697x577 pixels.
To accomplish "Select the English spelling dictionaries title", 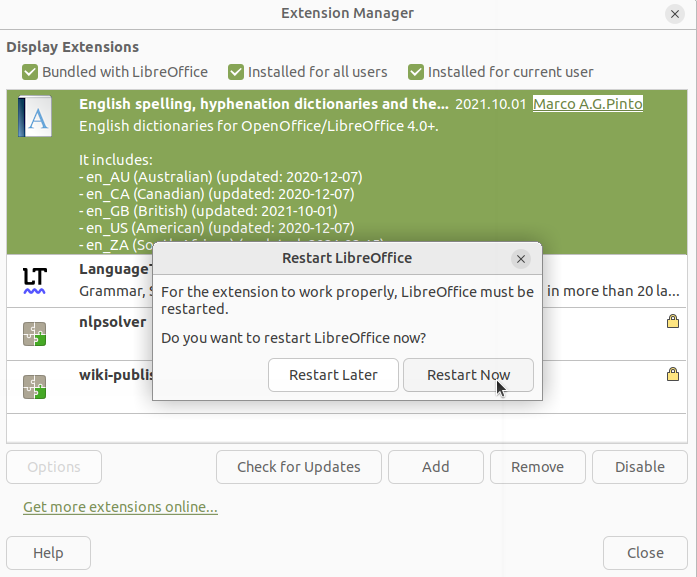I will [x=264, y=104].
